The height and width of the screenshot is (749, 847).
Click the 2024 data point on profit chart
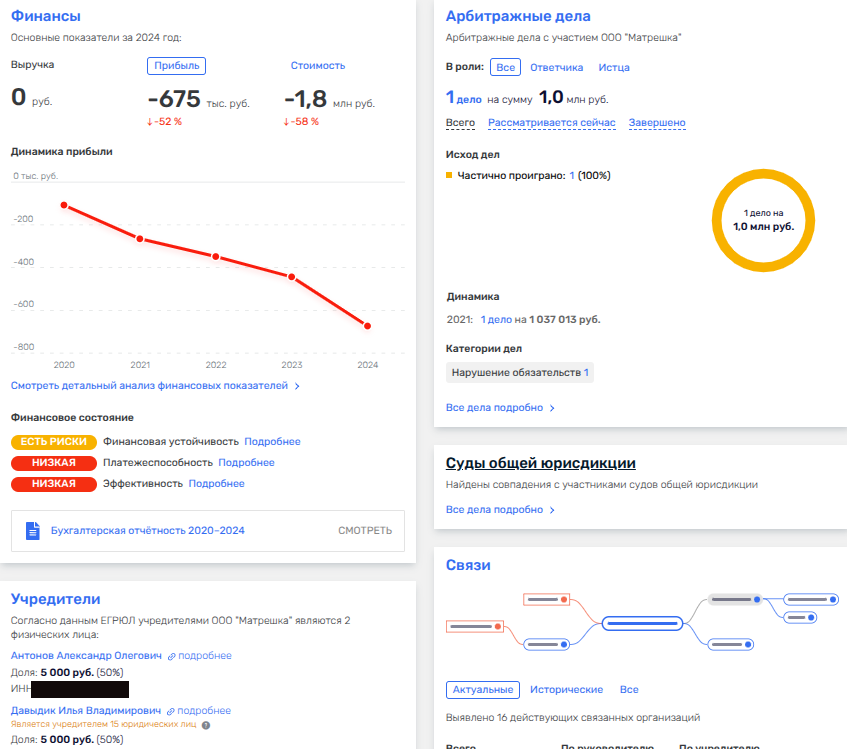[x=368, y=326]
